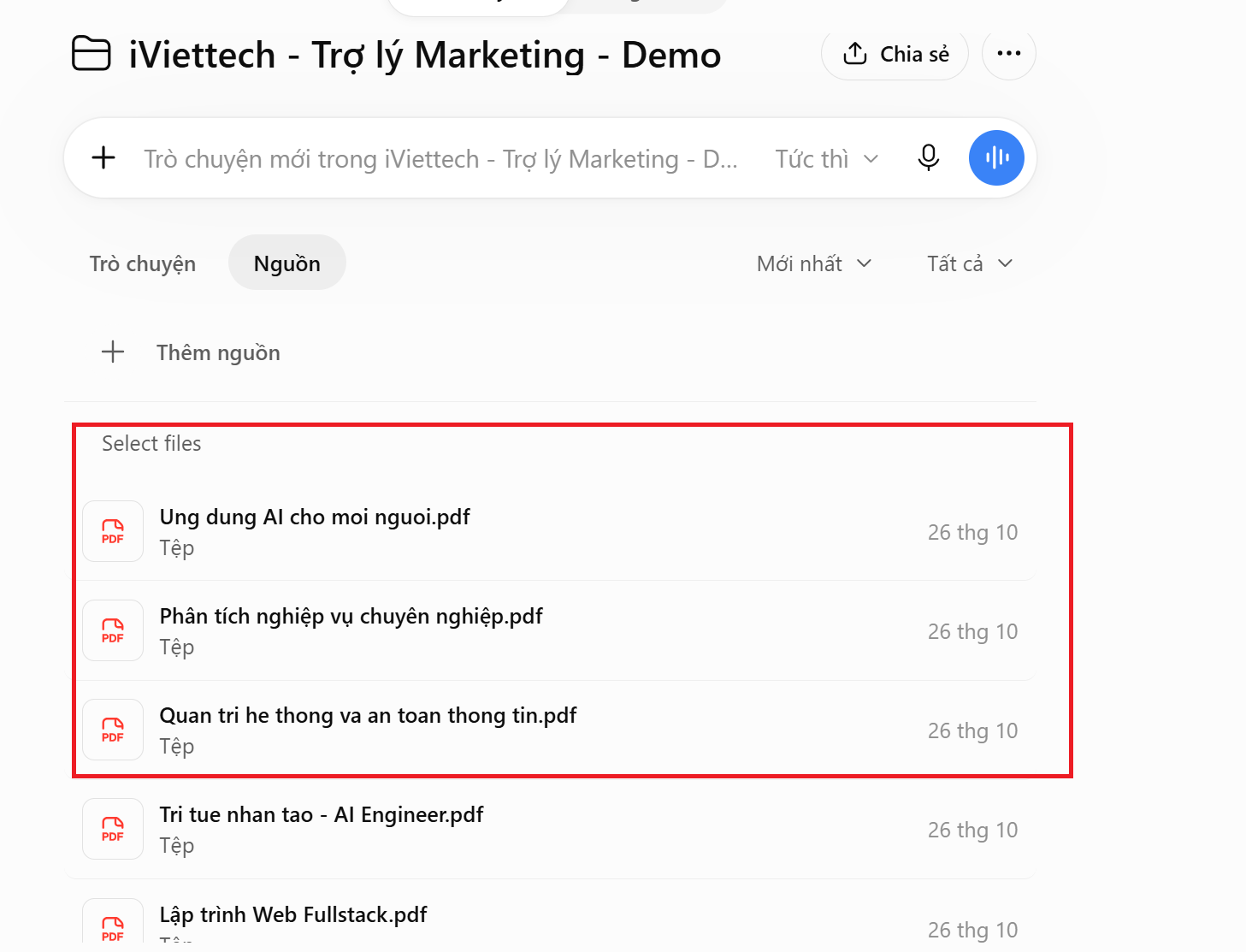Share the project with Chia sẻ button

pos(895,55)
